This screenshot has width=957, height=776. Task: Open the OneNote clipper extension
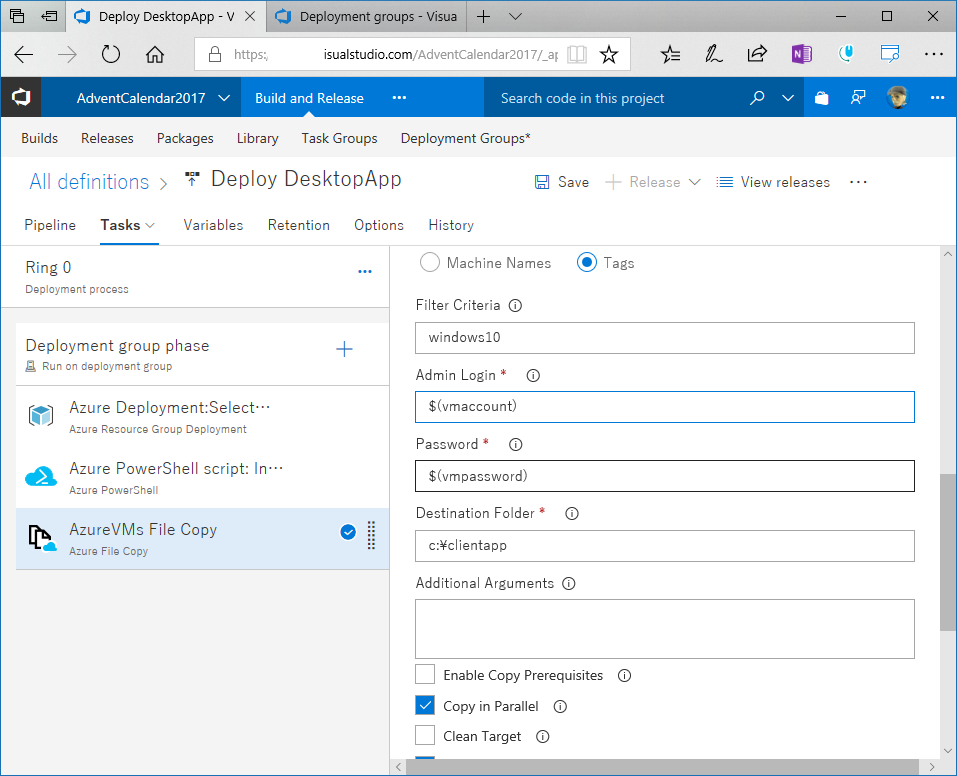[801, 54]
